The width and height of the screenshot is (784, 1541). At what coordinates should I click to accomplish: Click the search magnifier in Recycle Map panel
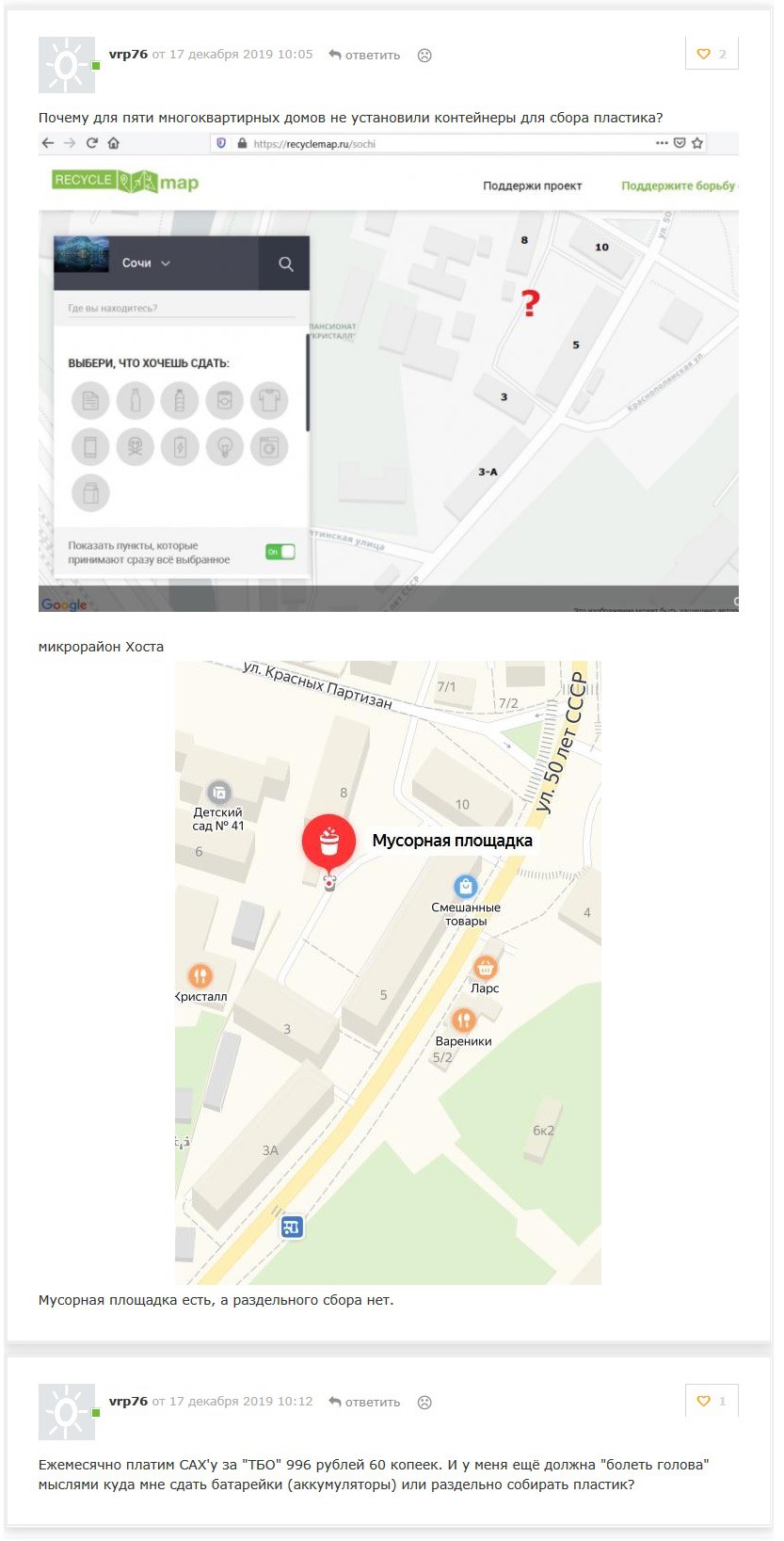[x=286, y=264]
